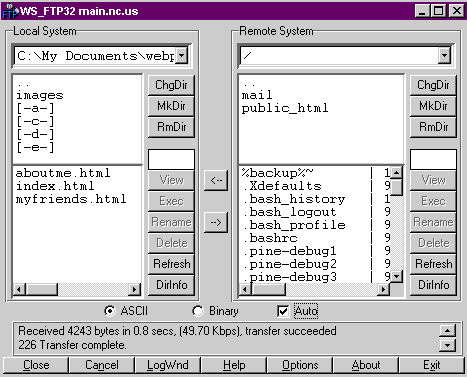Image resolution: width=467 pixels, height=377 pixels.
Task: Click remote file list scroll up arrow
Action: point(396,173)
